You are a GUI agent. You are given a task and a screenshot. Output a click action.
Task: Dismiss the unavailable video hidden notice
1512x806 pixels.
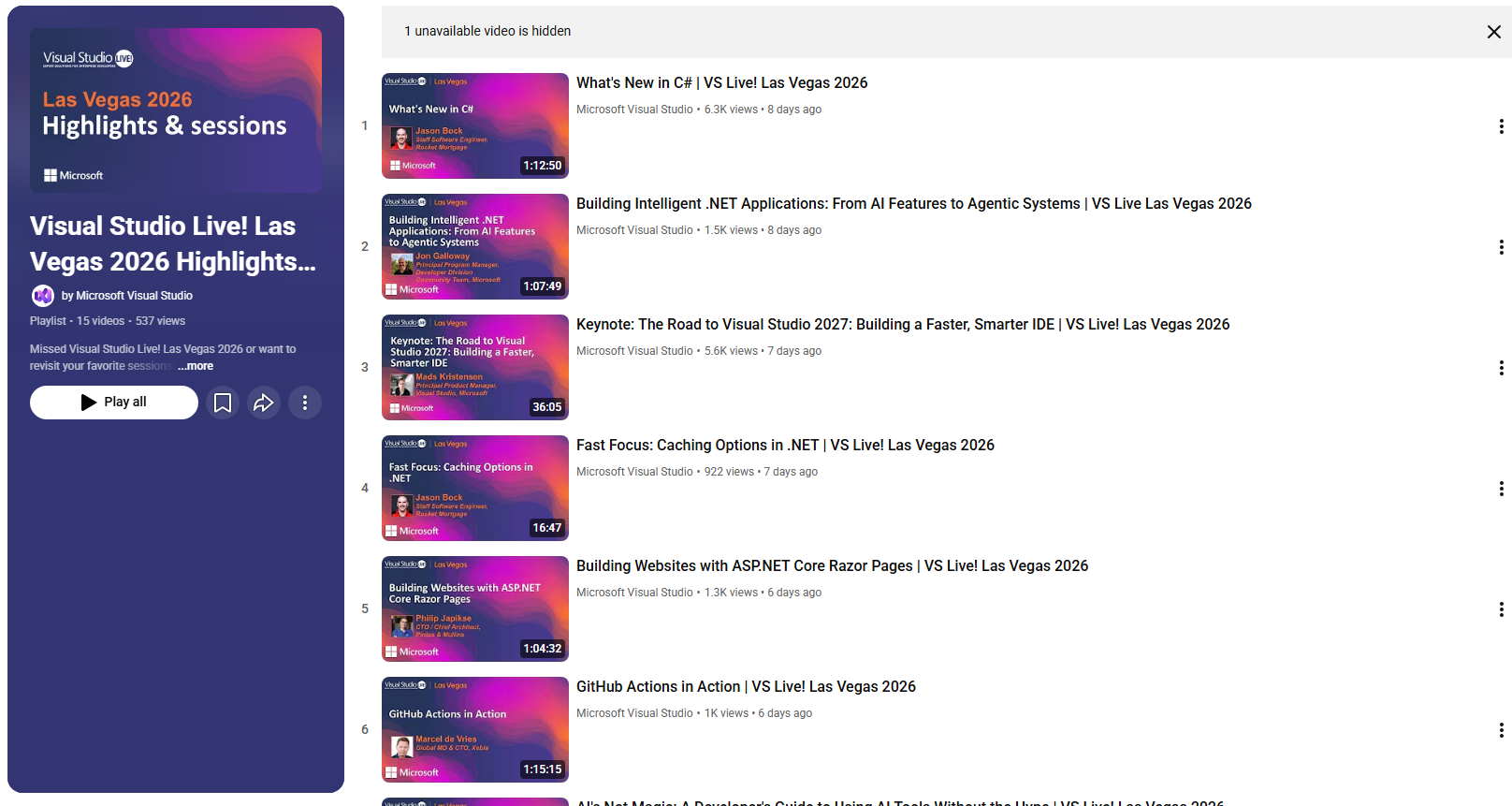1493,32
